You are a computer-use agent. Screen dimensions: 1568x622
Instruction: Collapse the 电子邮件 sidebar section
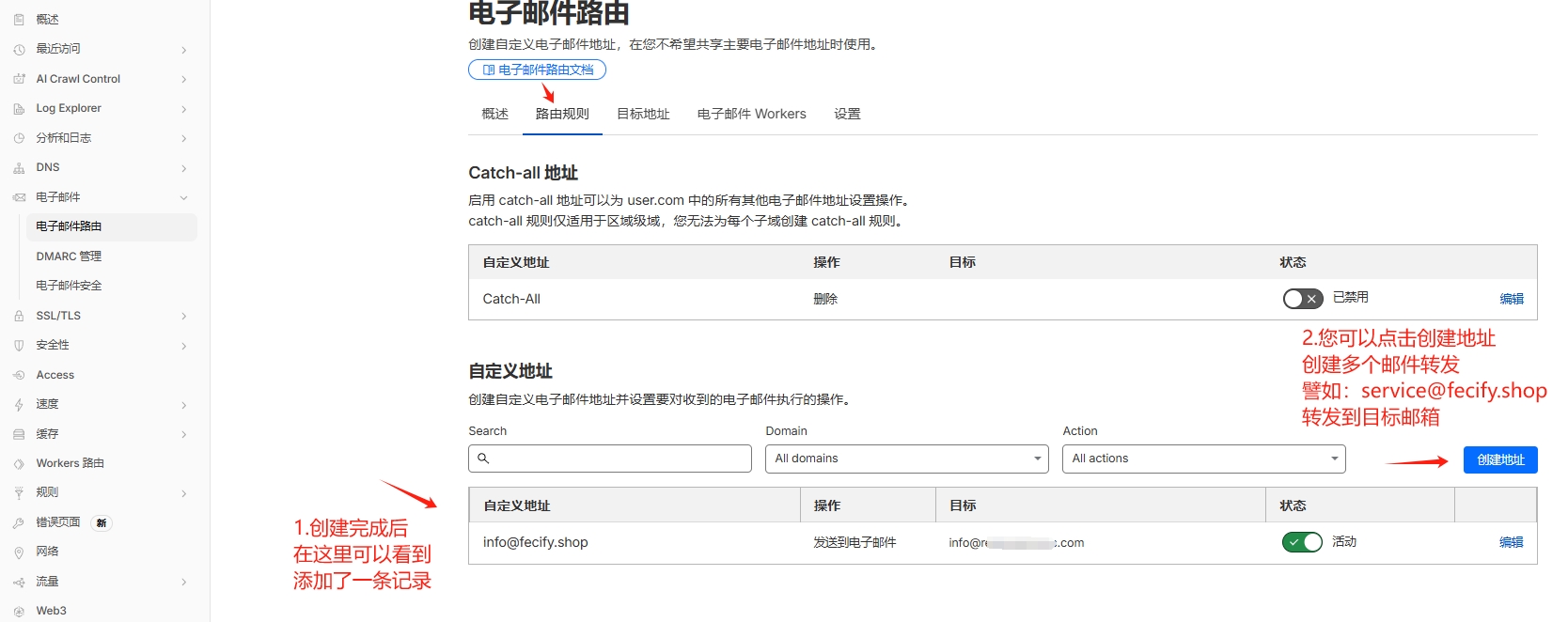pyautogui.click(x=184, y=197)
